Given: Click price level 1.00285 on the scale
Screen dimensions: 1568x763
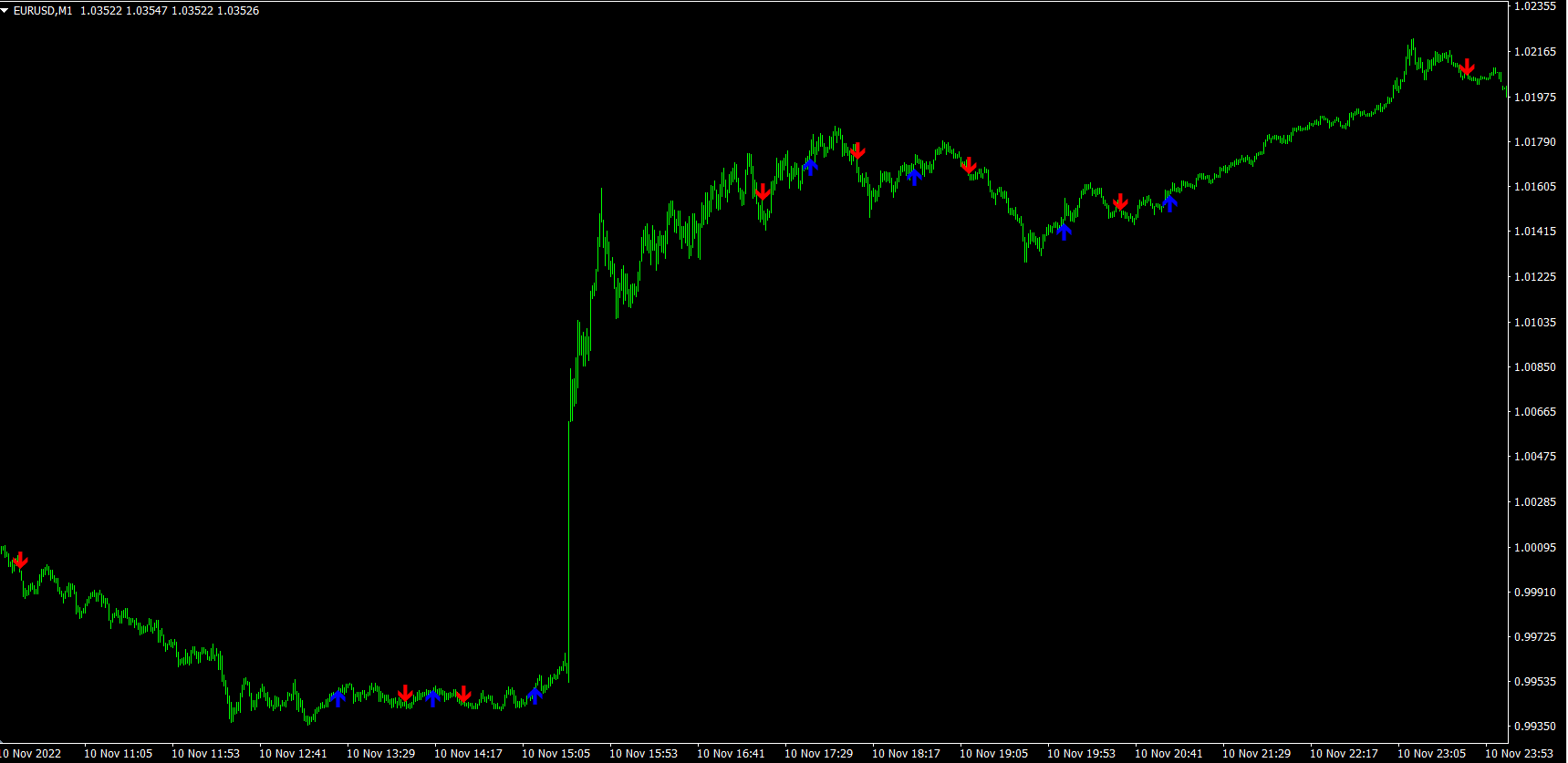Looking at the screenshot, I should point(1535,501).
